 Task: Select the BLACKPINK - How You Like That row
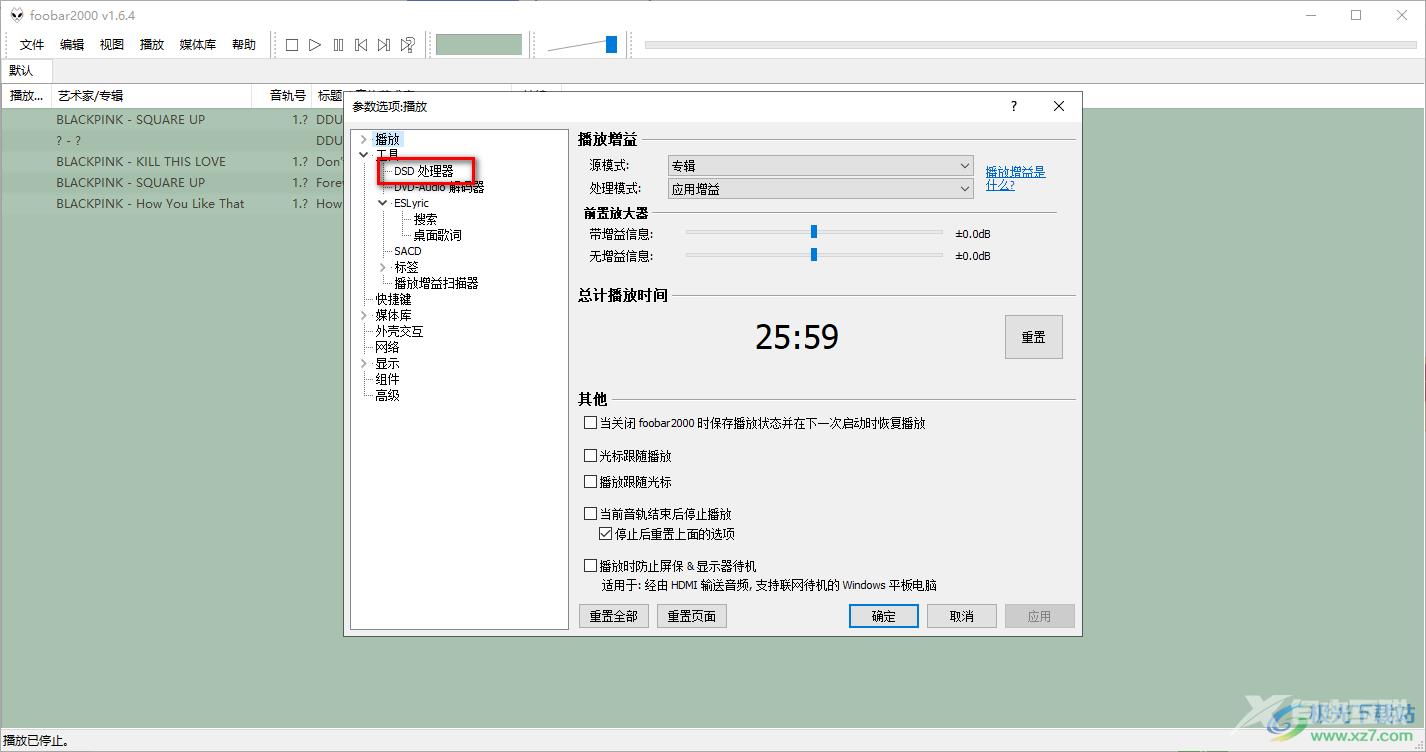(x=172, y=203)
